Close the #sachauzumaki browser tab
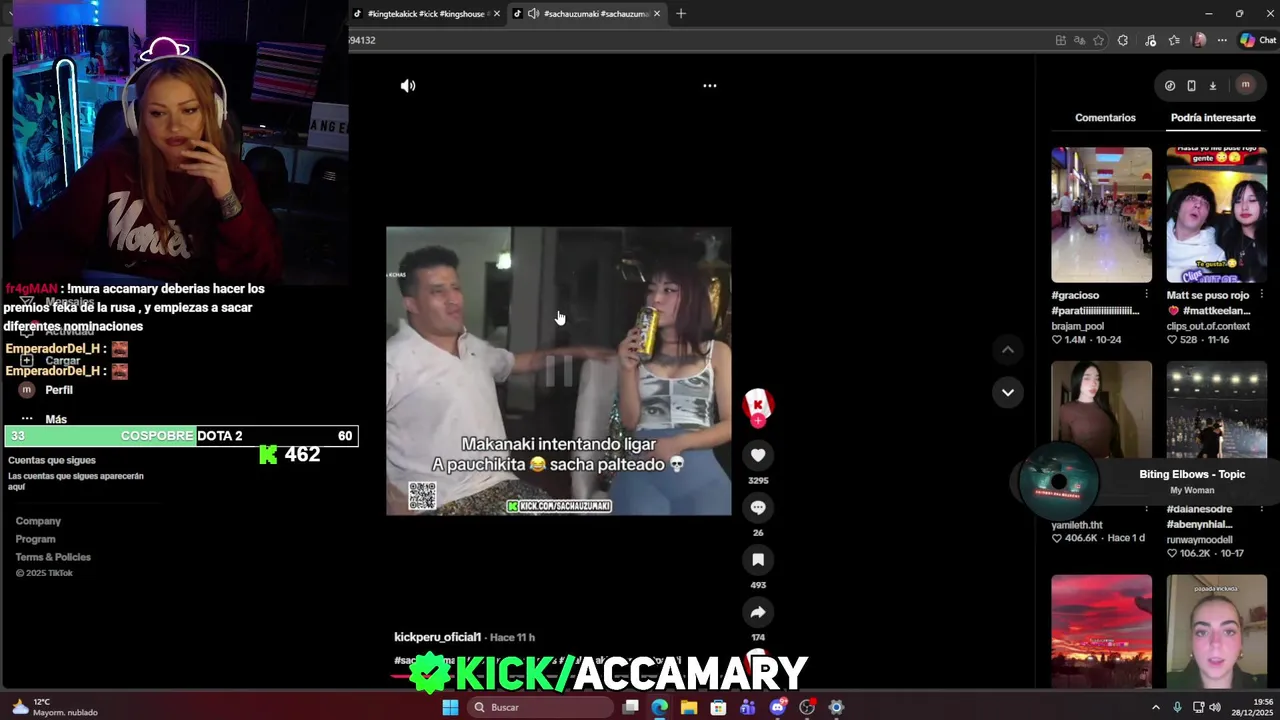1280x720 pixels. (657, 14)
